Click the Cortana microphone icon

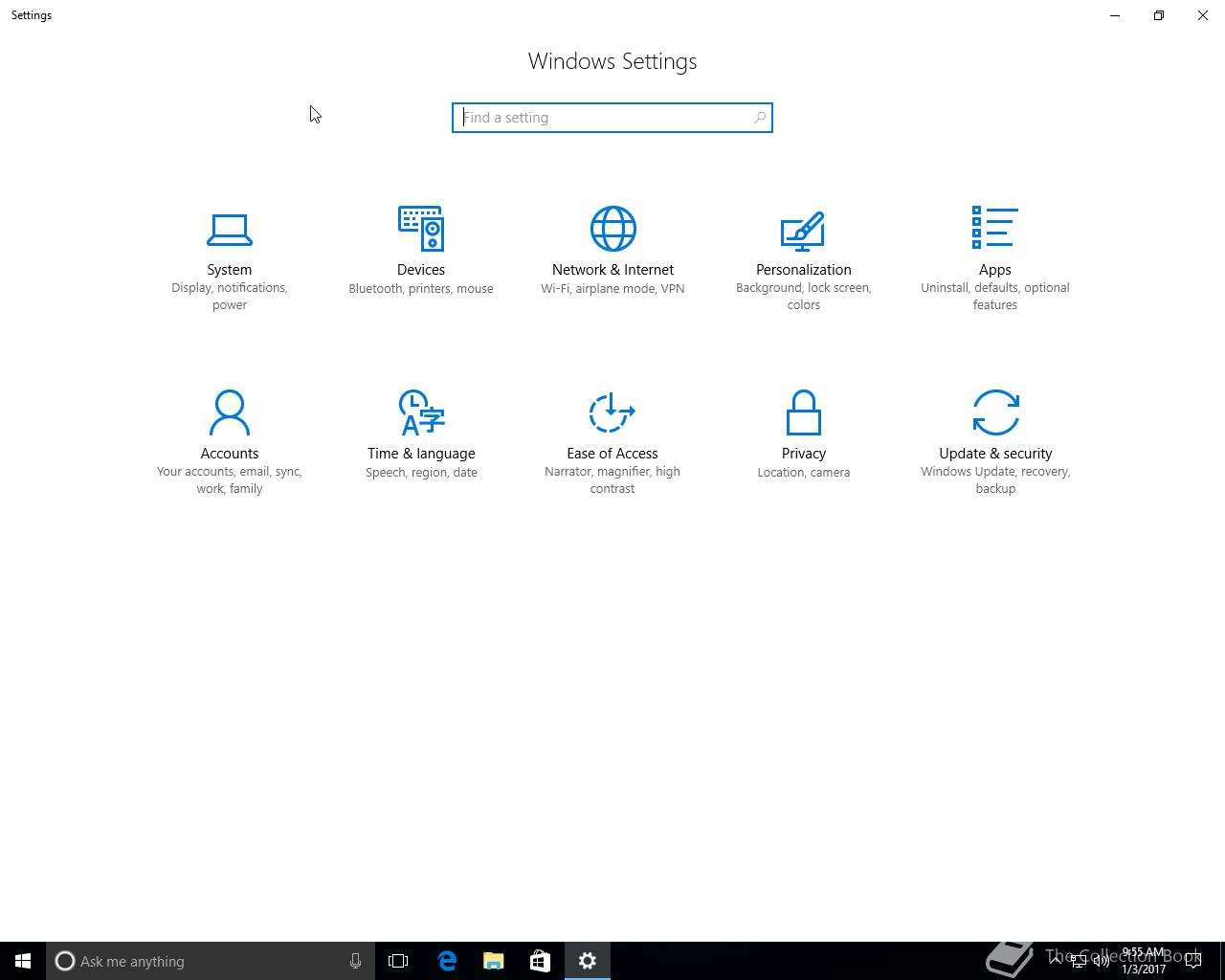355,961
